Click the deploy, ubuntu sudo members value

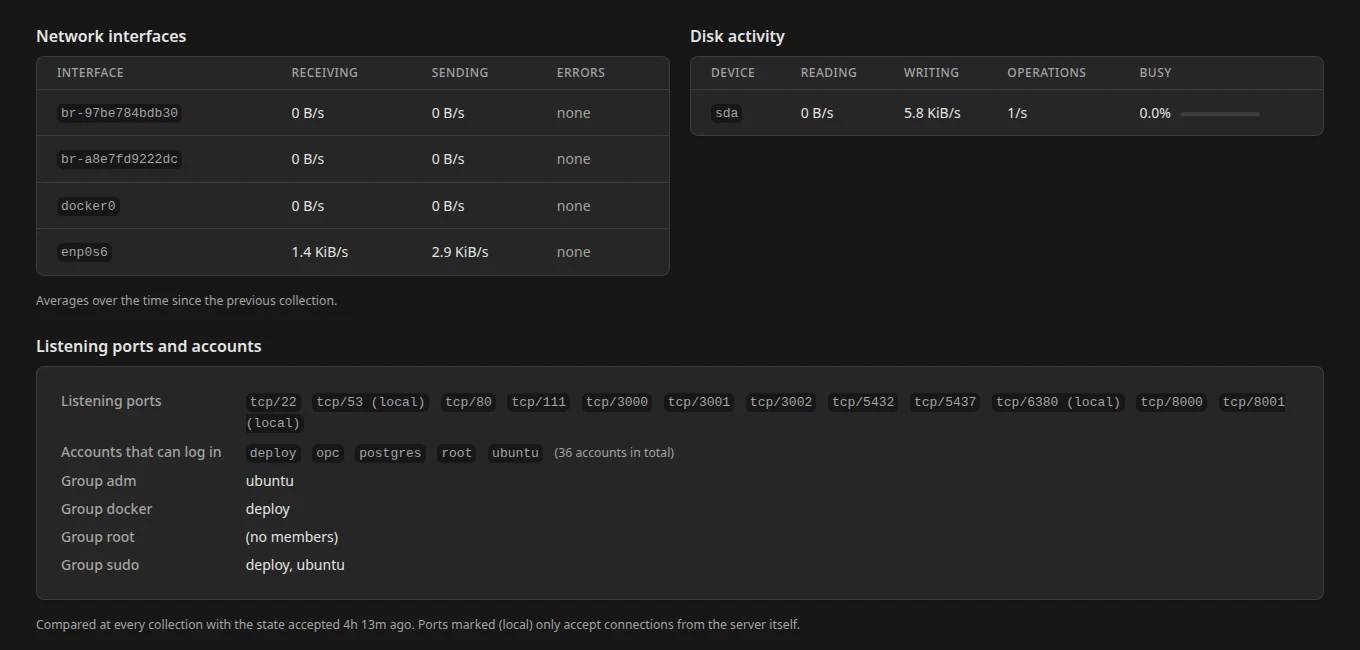[x=295, y=565]
